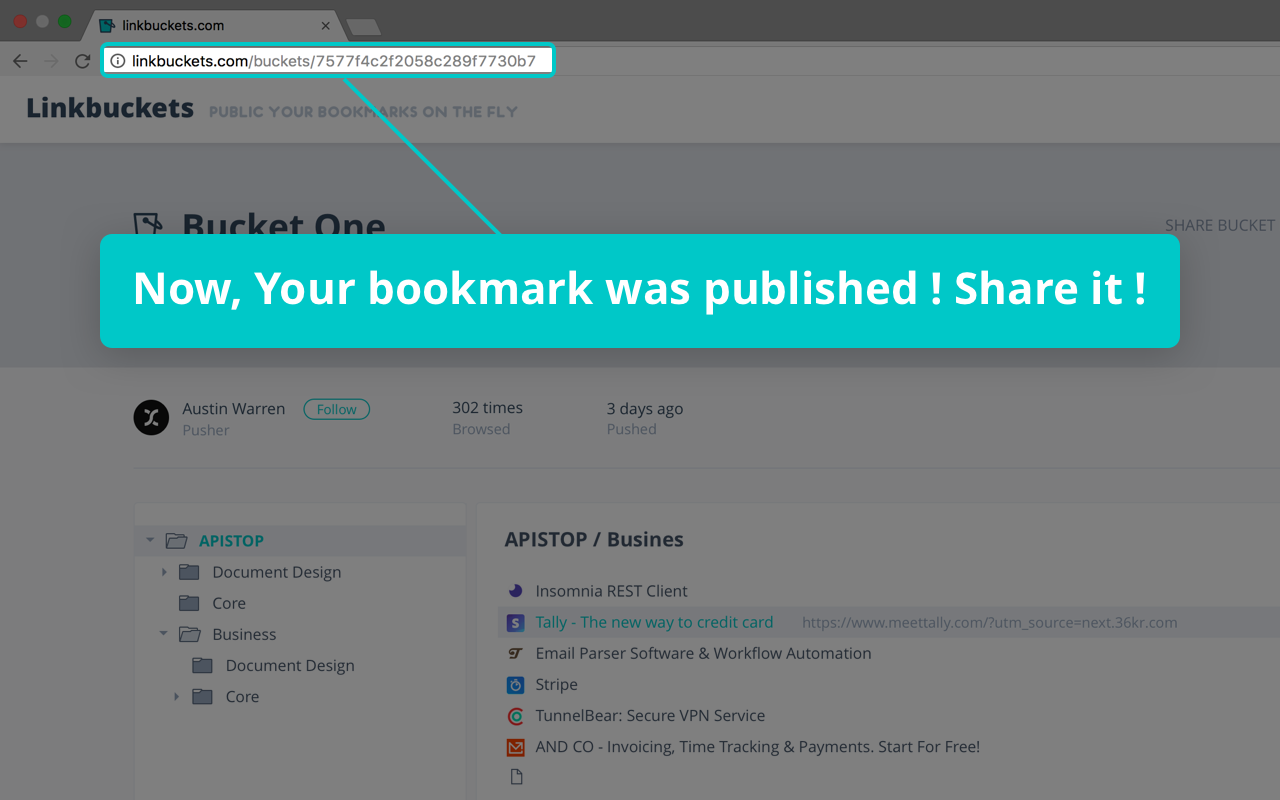The width and height of the screenshot is (1280, 800).
Task: Click the SHARE BUCKET link
Action: (1220, 225)
